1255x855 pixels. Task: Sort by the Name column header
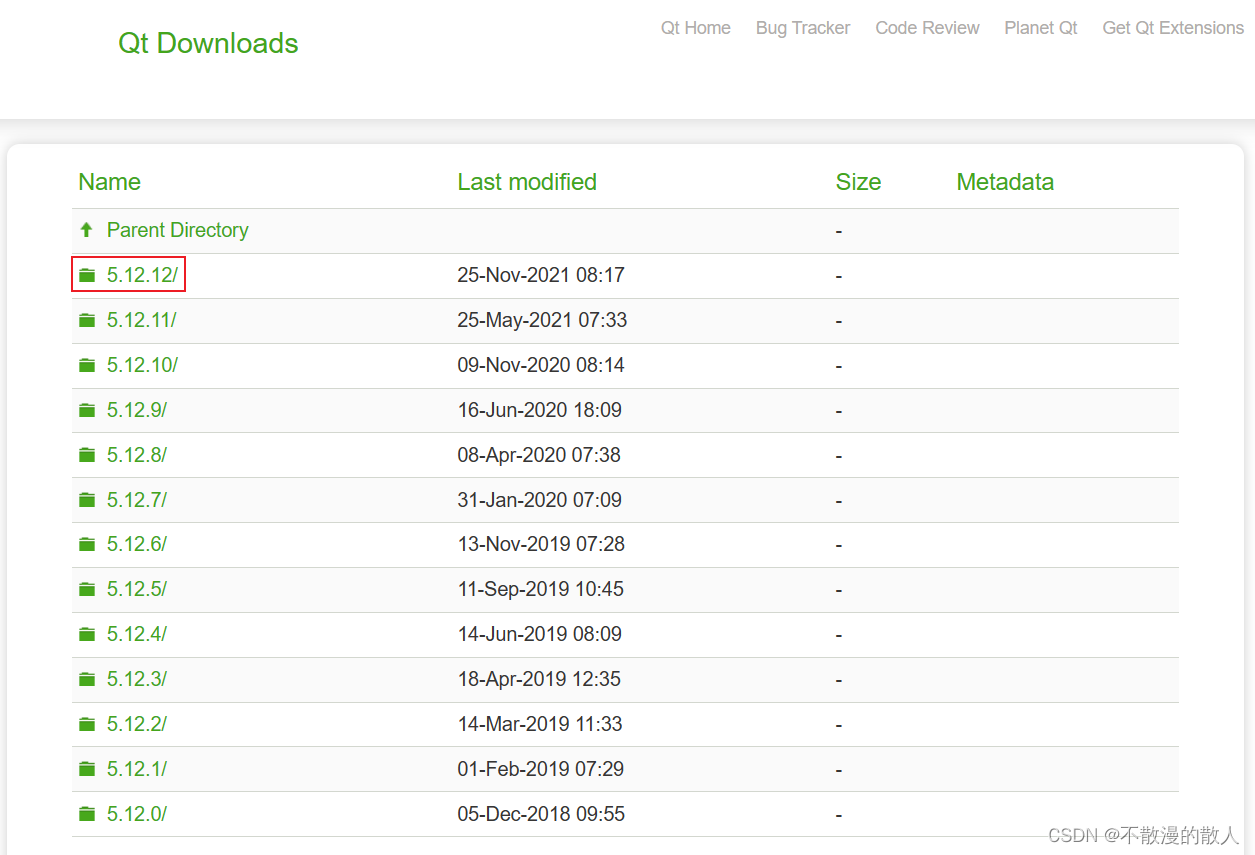(x=109, y=182)
